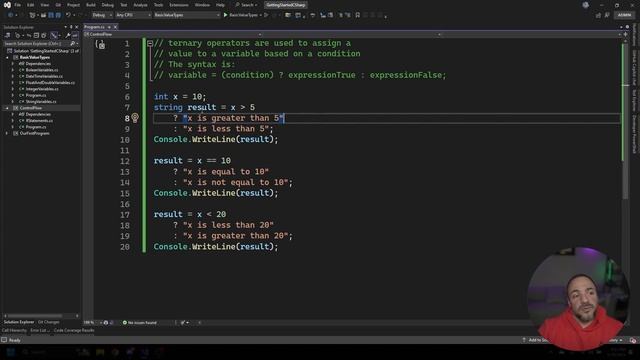Open the File menu
The width and height of the screenshot is (640, 360).
click(x=18, y=5)
